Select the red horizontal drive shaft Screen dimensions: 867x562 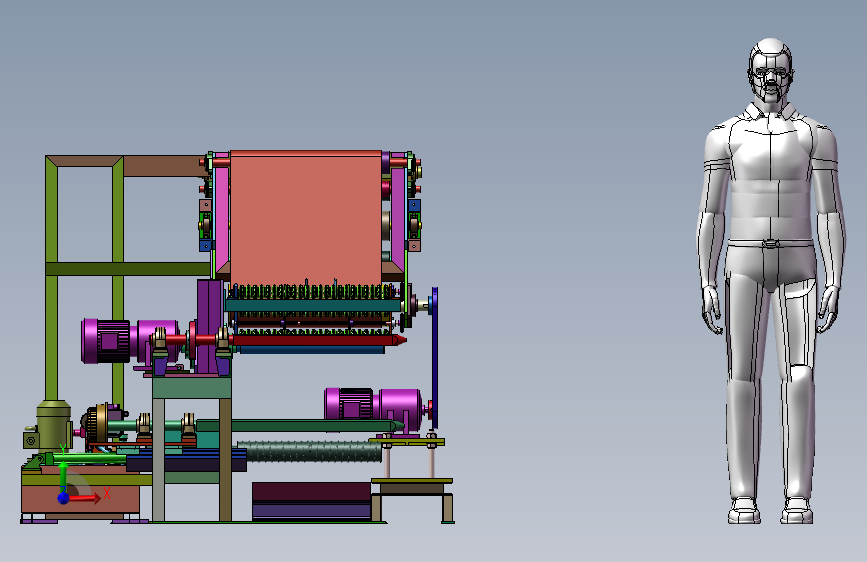(x=318, y=340)
